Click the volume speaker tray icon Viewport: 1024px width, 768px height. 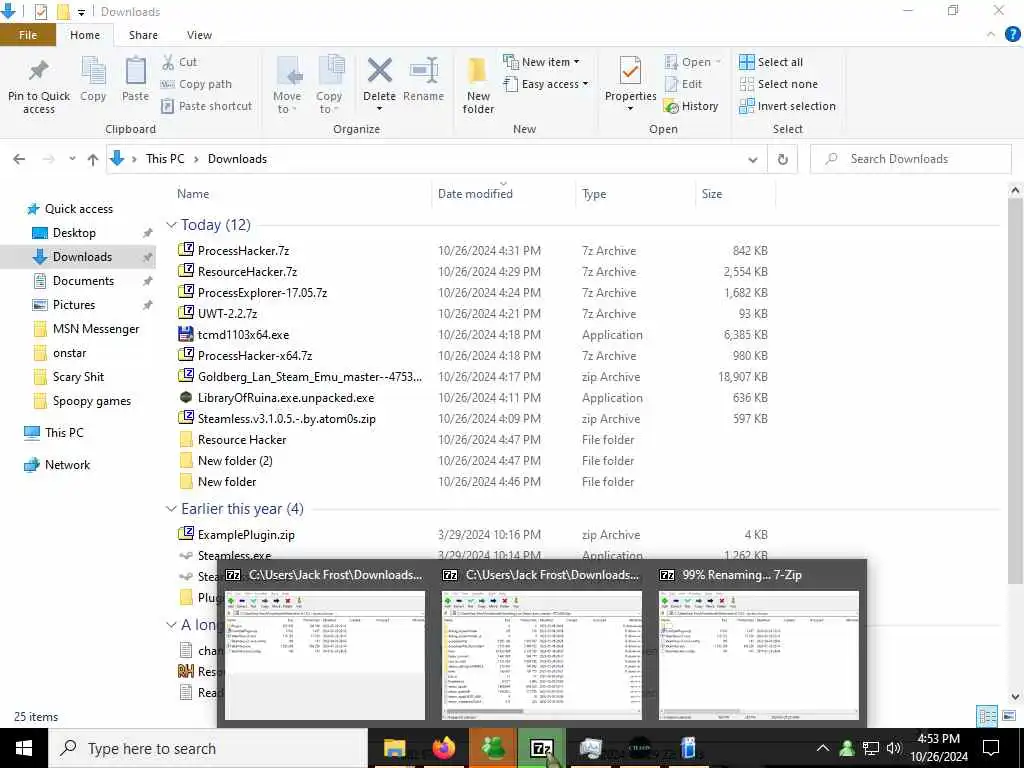pyautogui.click(x=893, y=748)
